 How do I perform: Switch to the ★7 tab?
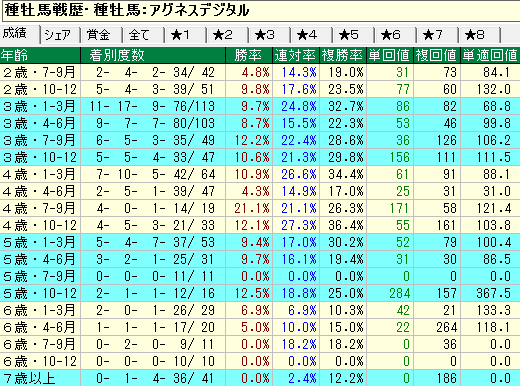coord(438,35)
